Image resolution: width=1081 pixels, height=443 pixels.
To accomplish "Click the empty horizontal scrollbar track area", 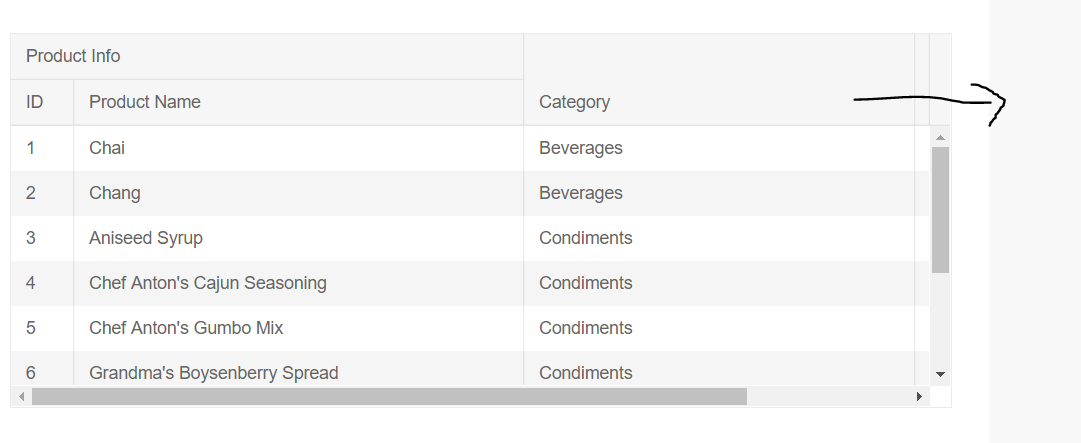I will point(828,396).
